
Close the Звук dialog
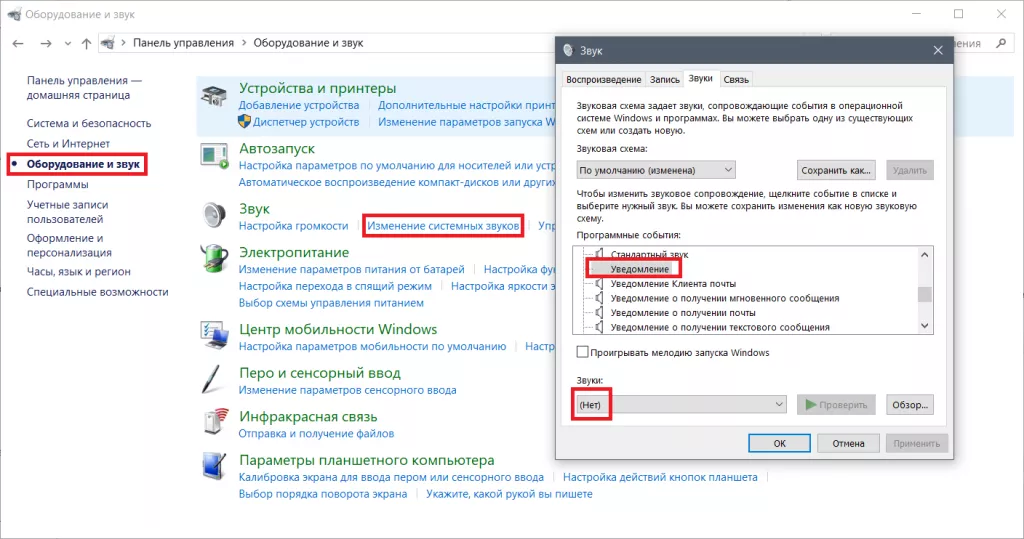[938, 50]
